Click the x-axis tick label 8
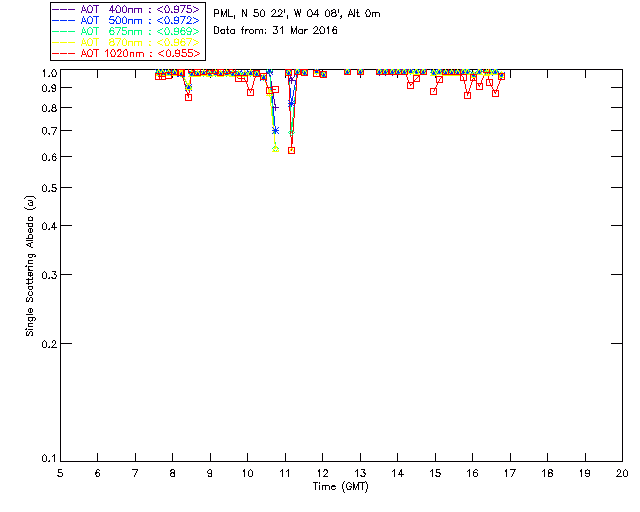The width and height of the screenshot is (640, 512). click(x=173, y=473)
